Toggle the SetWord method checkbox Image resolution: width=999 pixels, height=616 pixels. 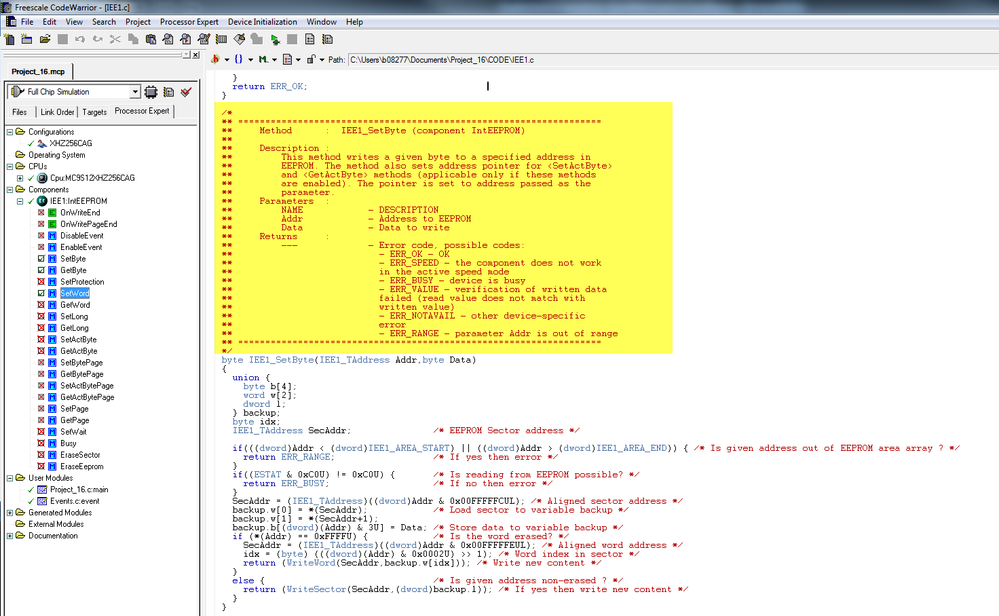pos(41,293)
